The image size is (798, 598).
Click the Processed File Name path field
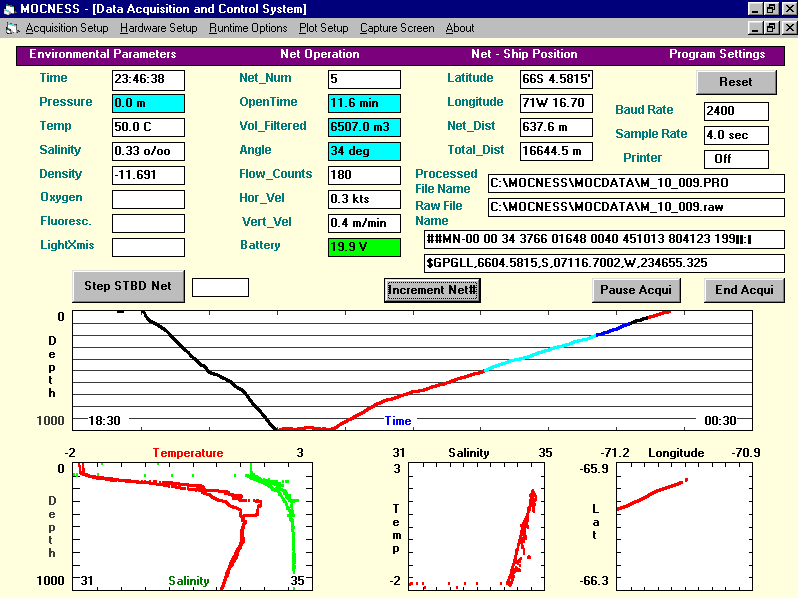pos(636,183)
